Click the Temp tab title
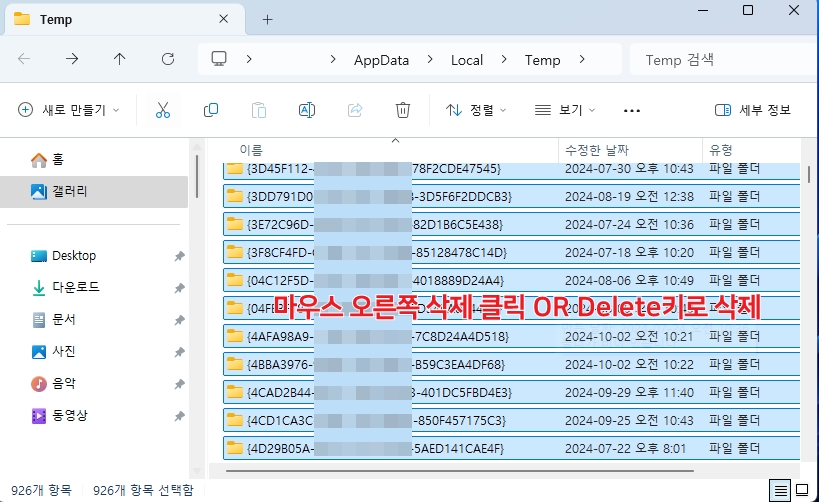Screen dimensions: 819x502 56,20
